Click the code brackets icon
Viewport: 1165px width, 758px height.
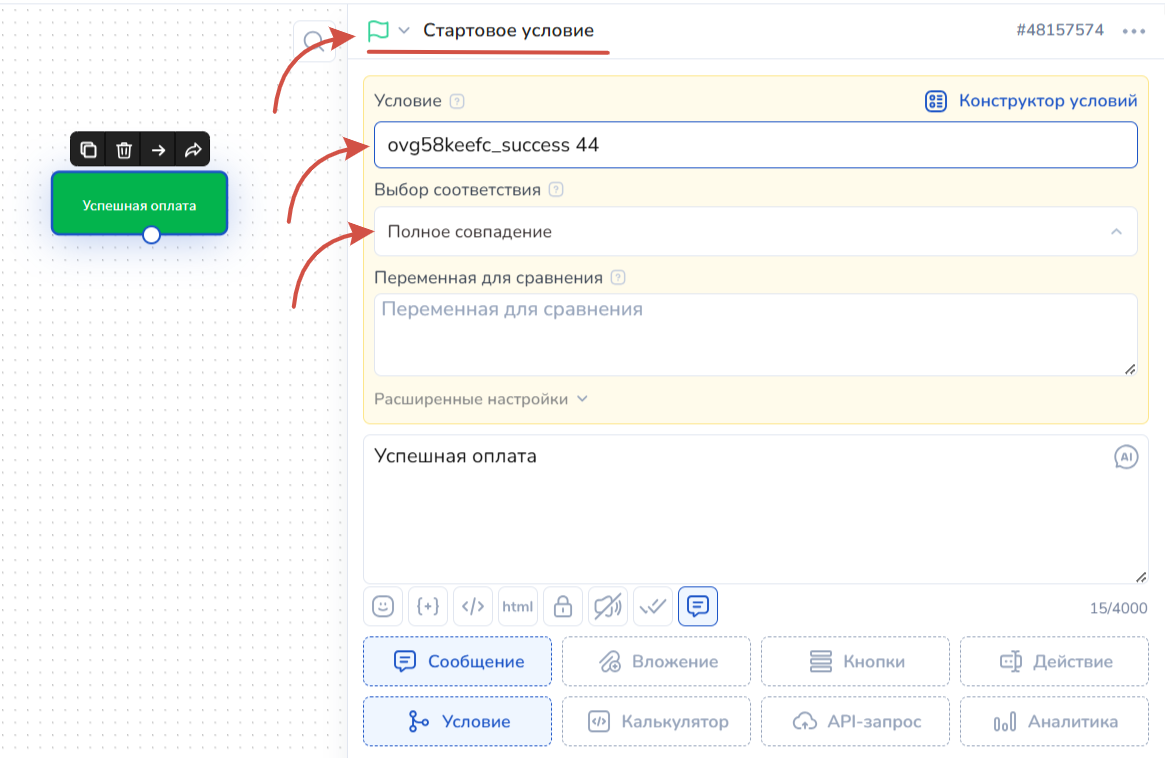click(473, 606)
